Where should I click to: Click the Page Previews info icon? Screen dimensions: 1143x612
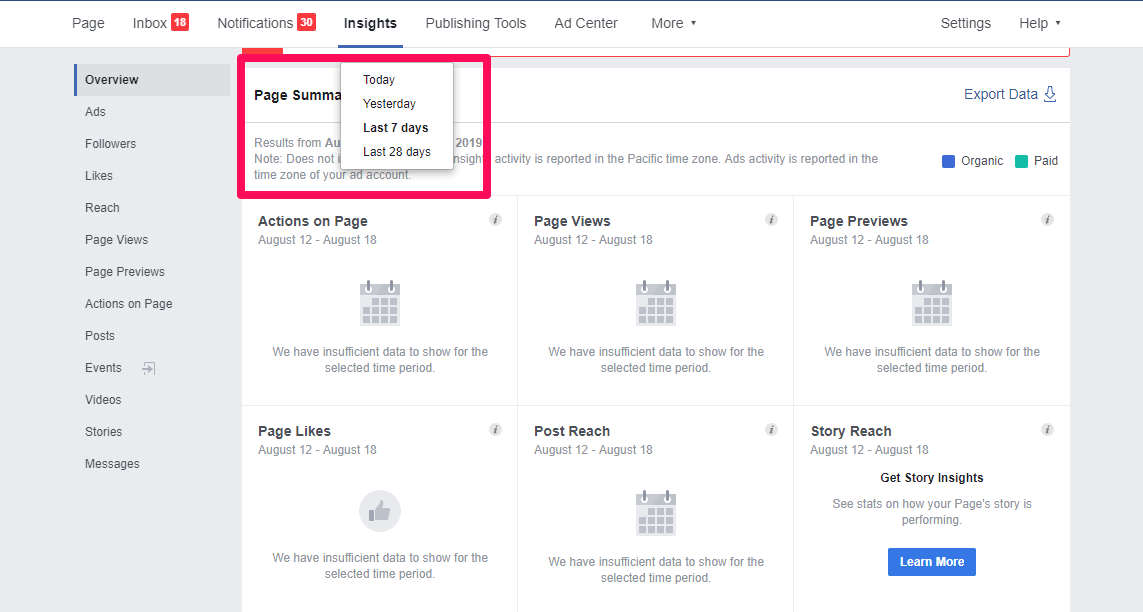(1047, 219)
